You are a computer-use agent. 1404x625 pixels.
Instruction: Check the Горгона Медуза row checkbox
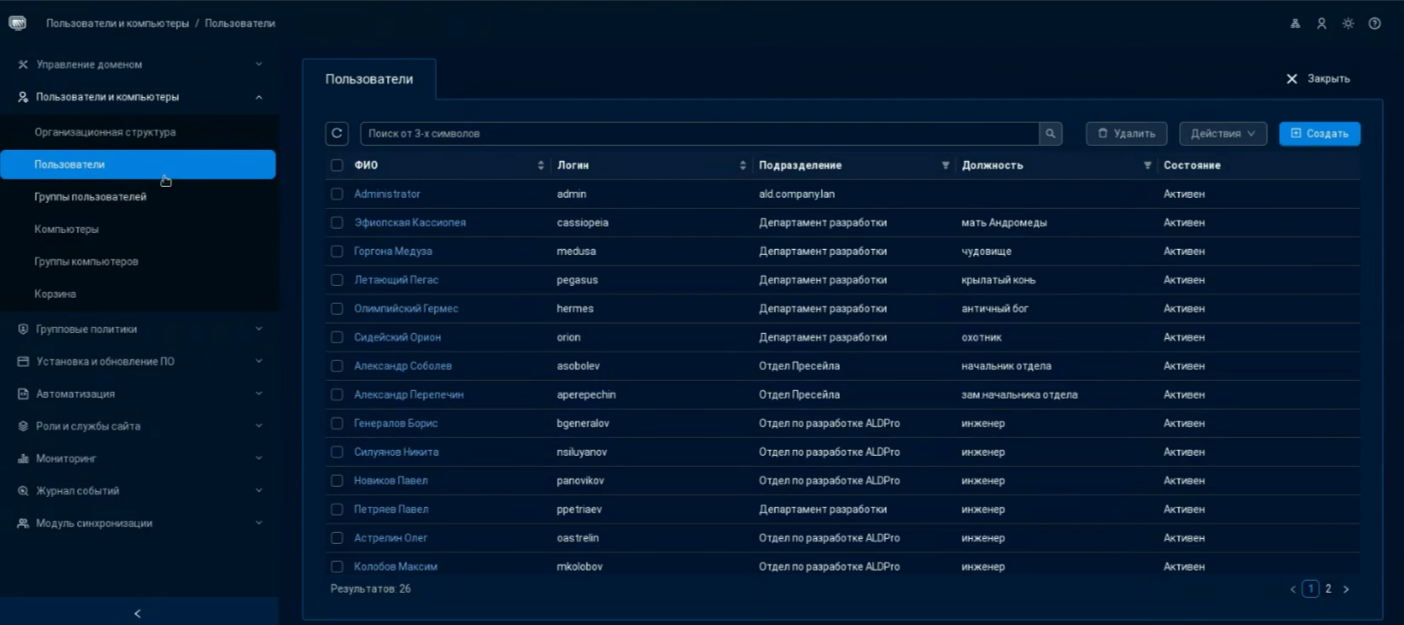pos(337,251)
